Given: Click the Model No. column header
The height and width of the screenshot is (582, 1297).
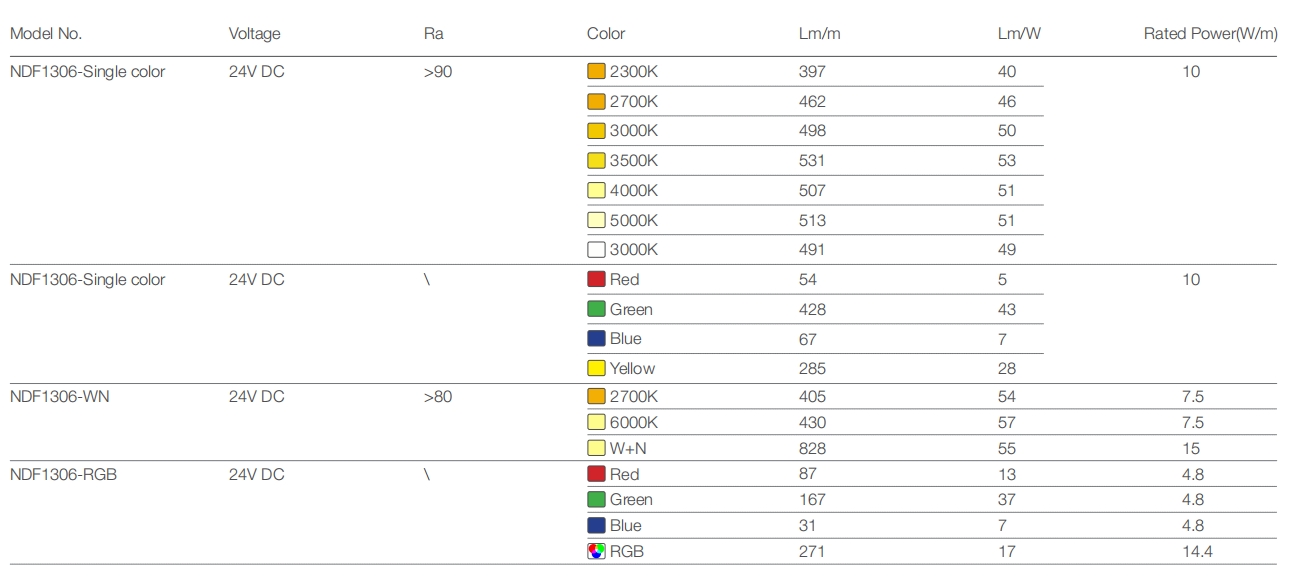Looking at the screenshot, I should (46, 34).
